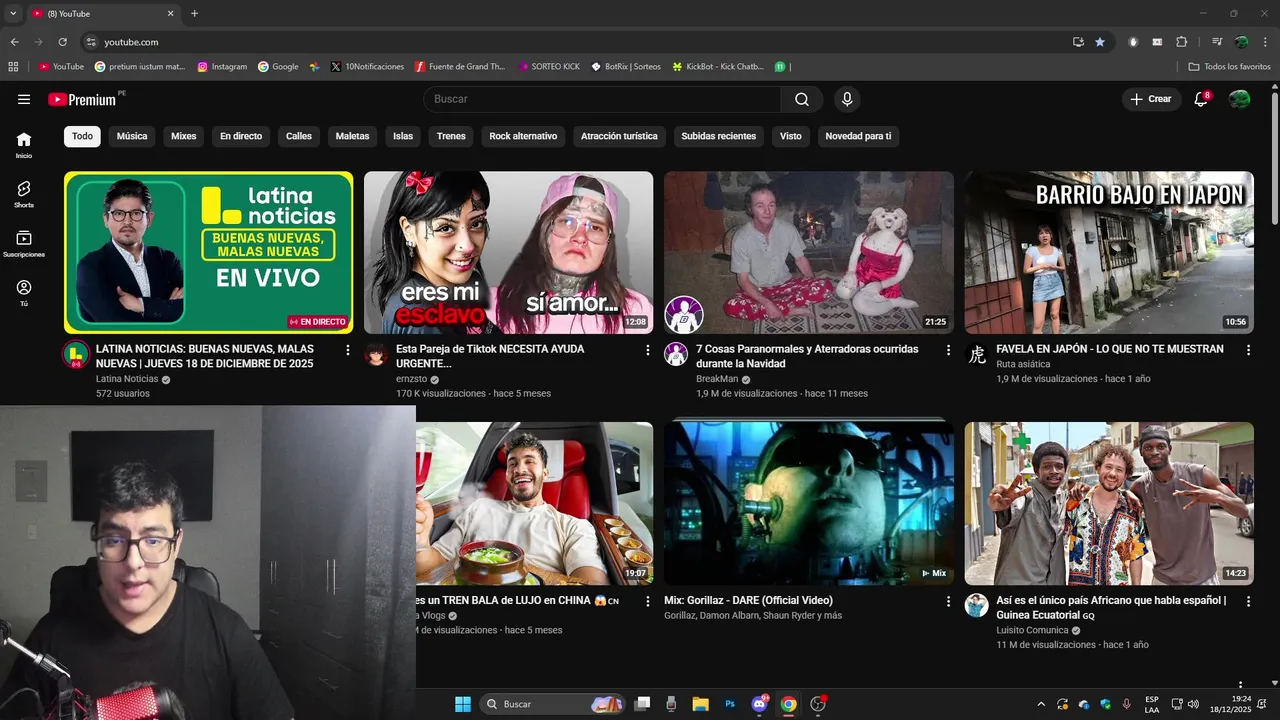The height and width of the screenshot is (720, 1280).
Task: Open the emzsto channel link
Action: (411, 379)
